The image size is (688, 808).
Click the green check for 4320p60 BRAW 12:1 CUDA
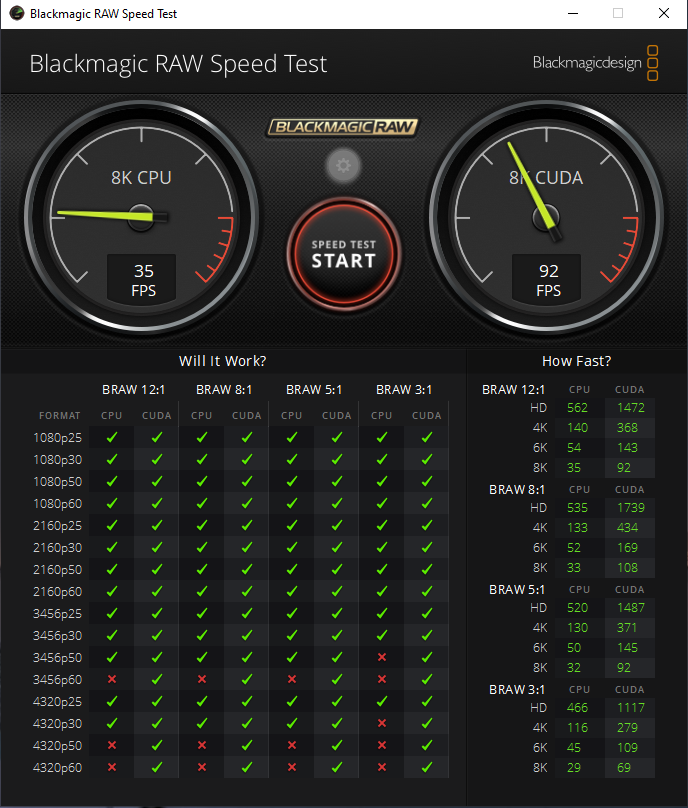[157, 767]
